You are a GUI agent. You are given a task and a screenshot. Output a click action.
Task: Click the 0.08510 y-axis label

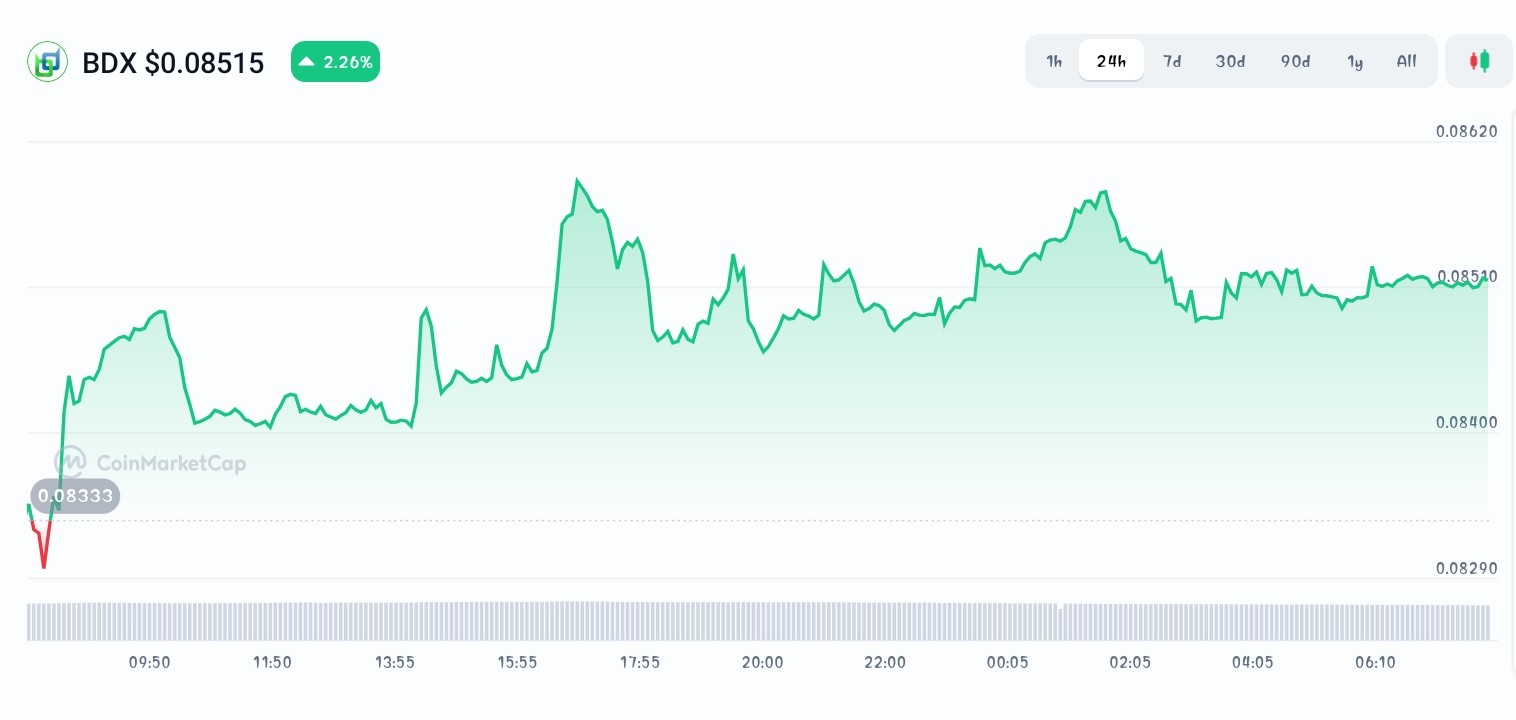click(1467, 276)
